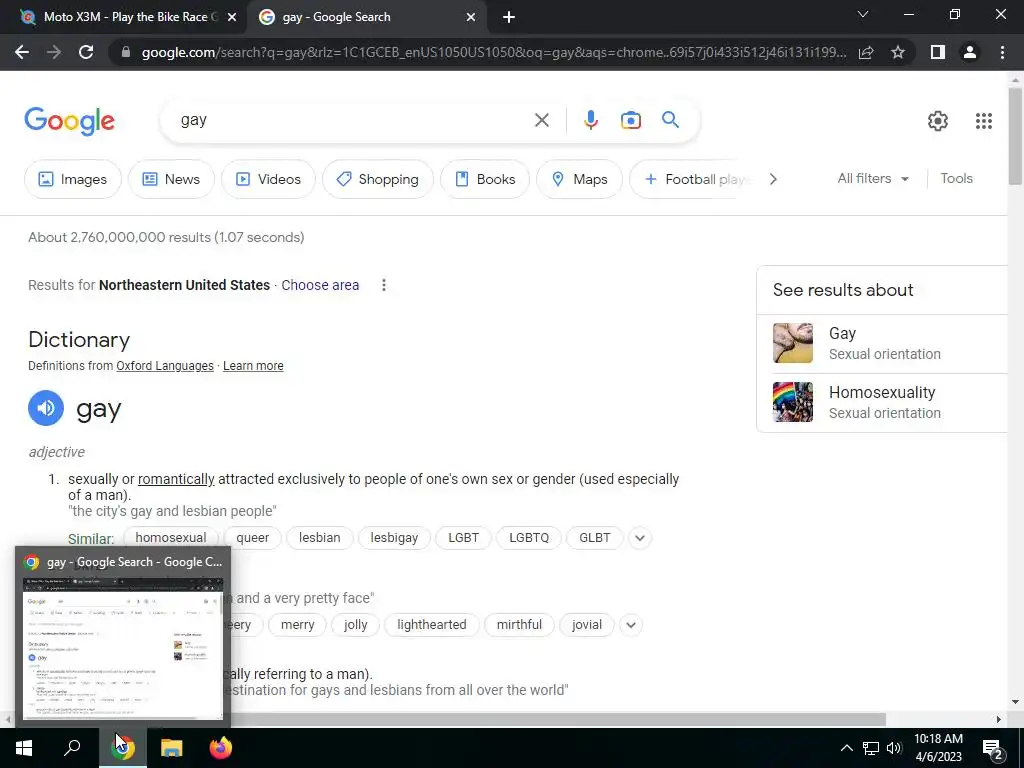Close the Moto X3M tab

click(x=231, y=17)
